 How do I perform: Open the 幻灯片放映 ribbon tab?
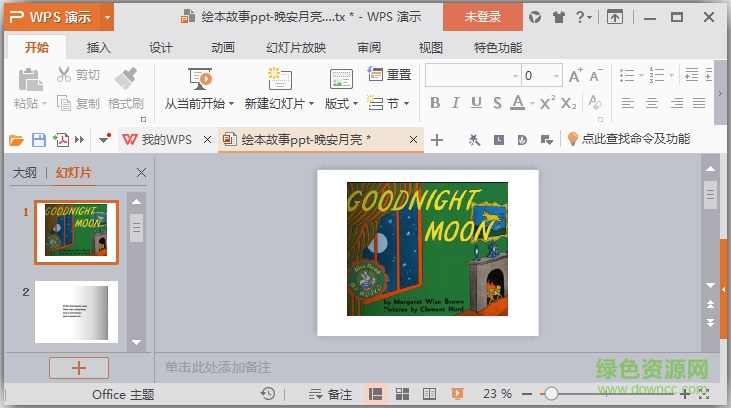click(x=296, y=47)
